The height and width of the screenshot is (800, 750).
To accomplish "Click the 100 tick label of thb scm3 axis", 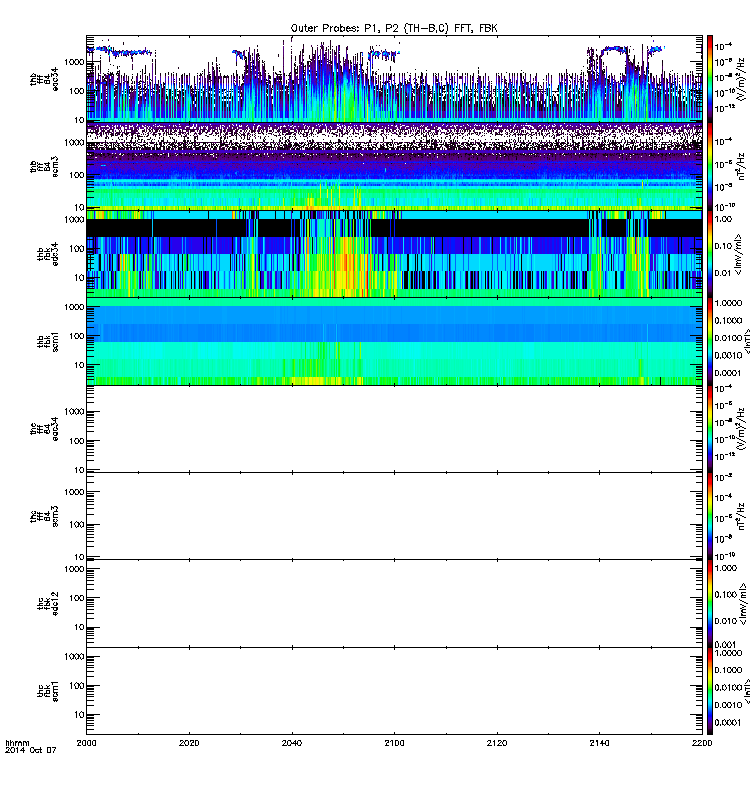I will pos(77,175).
